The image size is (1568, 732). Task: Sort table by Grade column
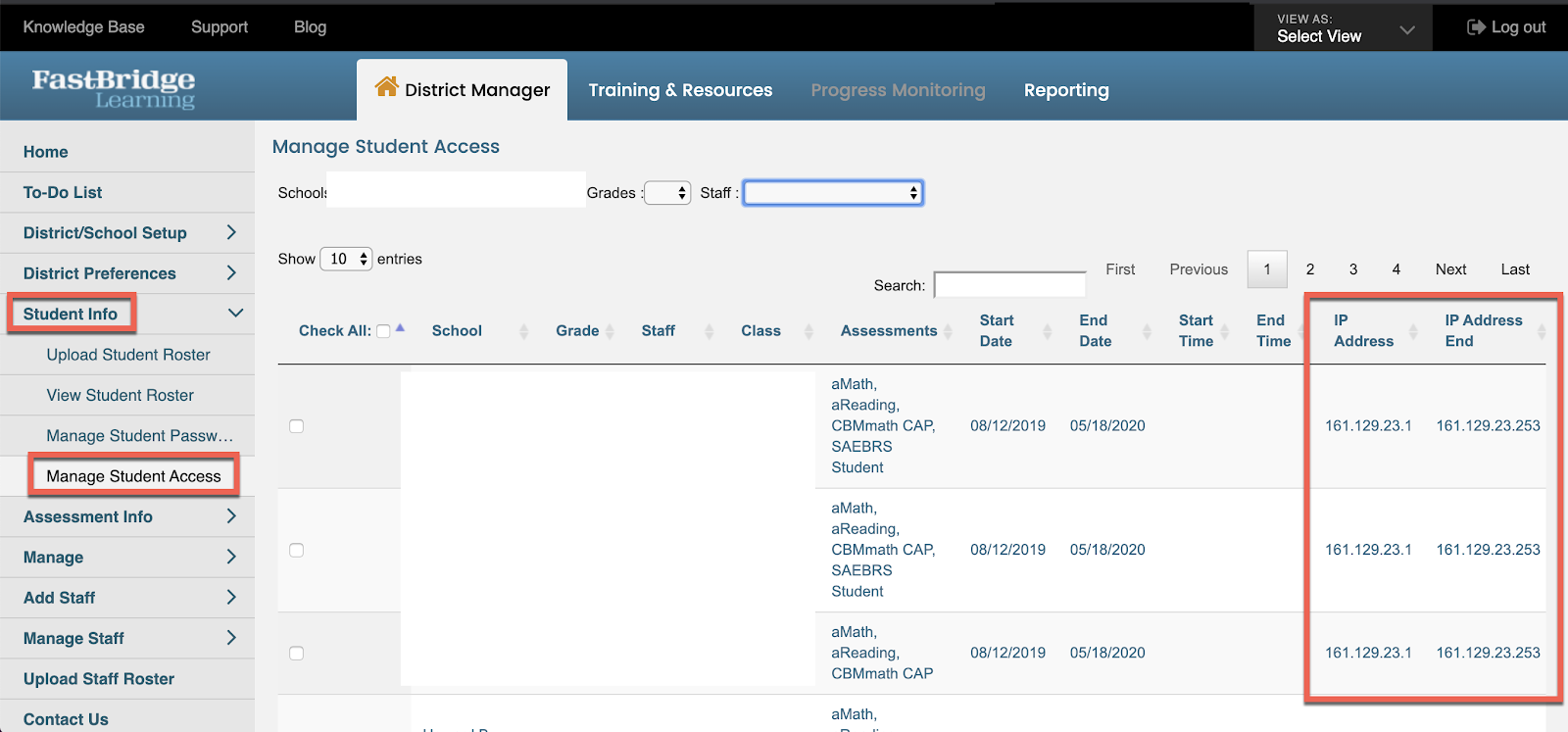click(x=577, y=331)
